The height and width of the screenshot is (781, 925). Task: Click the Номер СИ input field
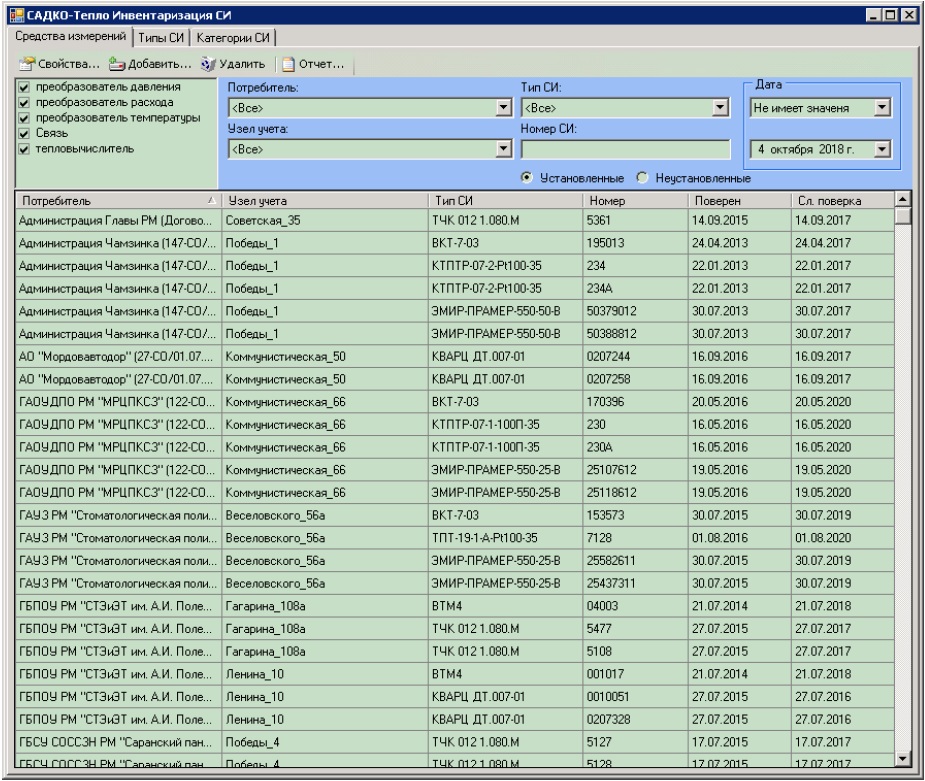625,149
